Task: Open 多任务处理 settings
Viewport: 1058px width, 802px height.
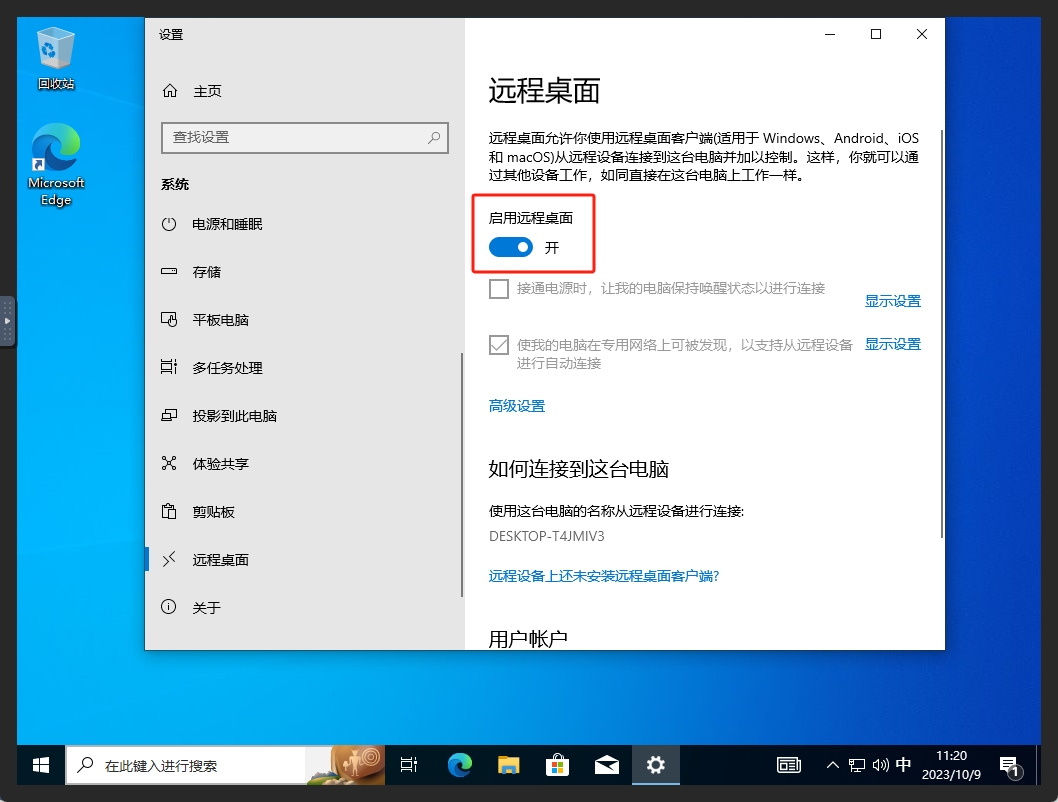Action: pos(228,367)
